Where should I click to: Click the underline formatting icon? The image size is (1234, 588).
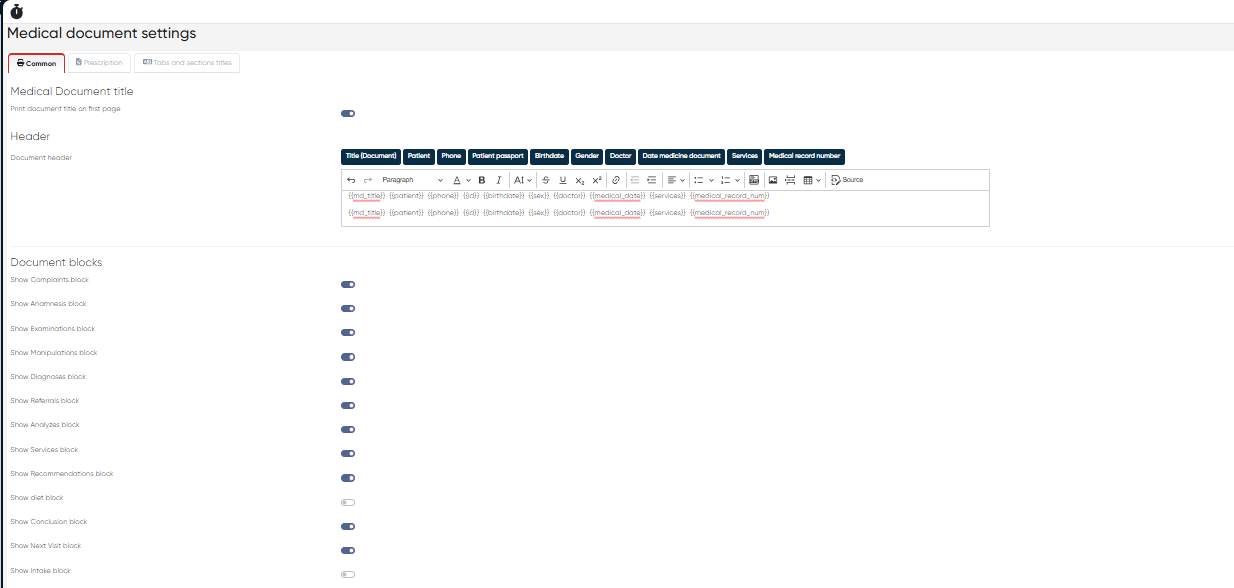point(563,180)
